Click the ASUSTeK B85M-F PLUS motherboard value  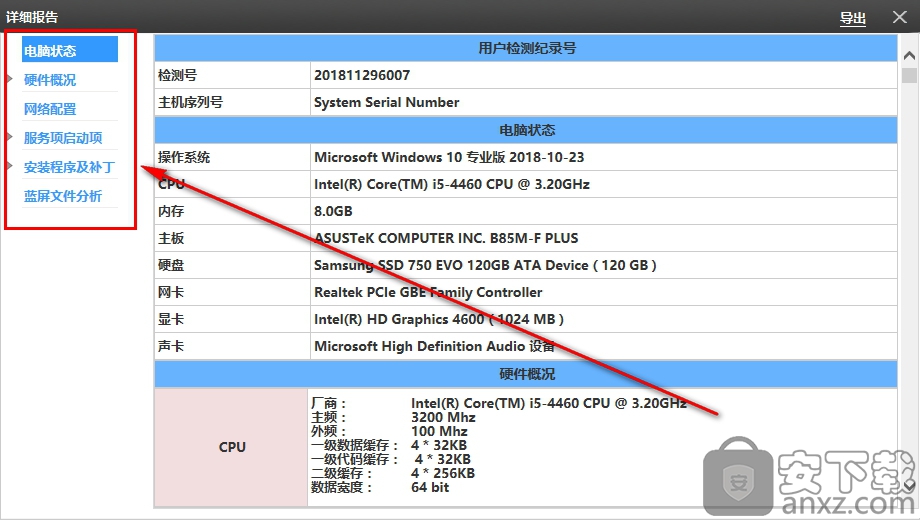click(446, 238)
